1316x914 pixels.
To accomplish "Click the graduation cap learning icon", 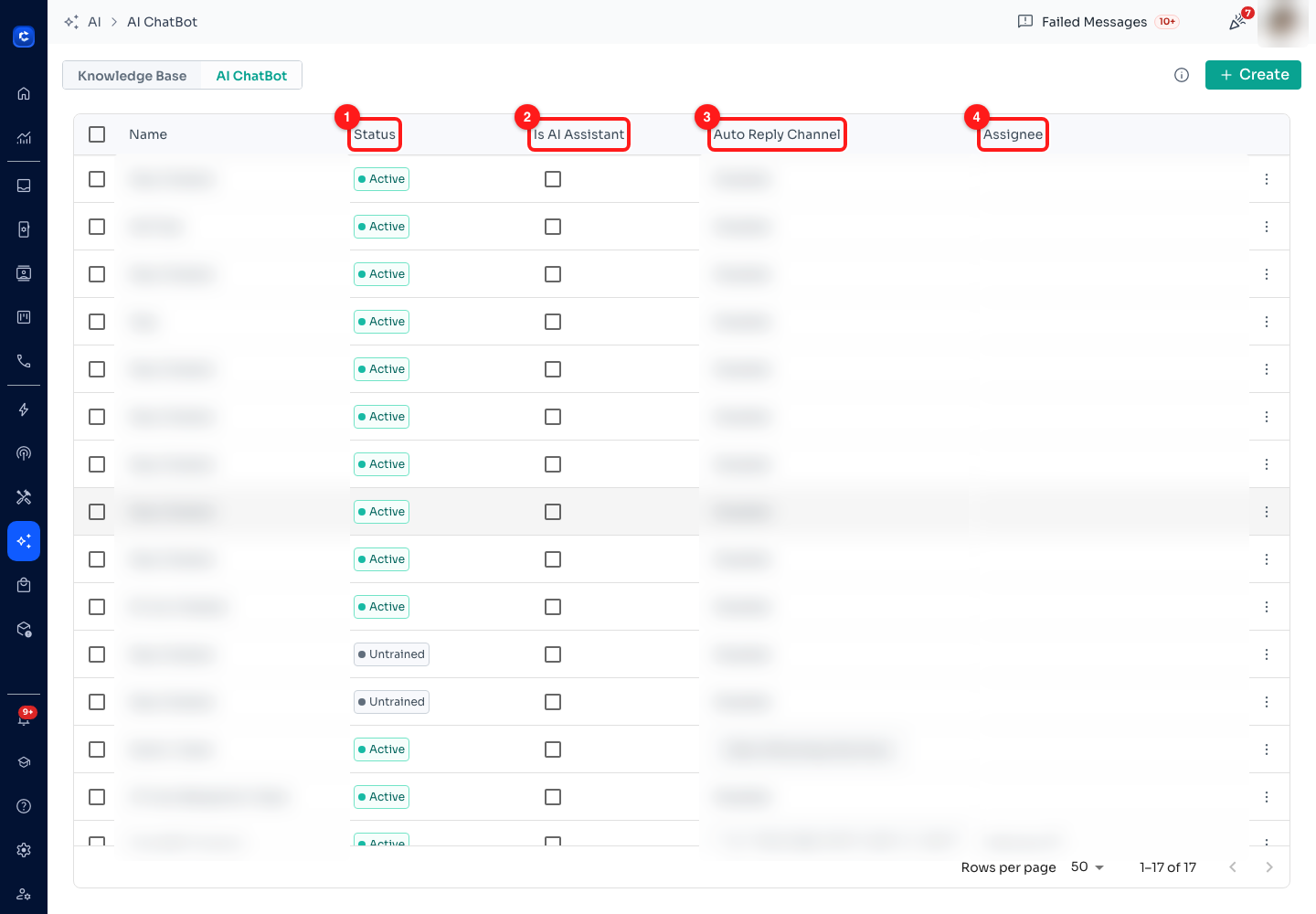I will (x=24, y=762).
